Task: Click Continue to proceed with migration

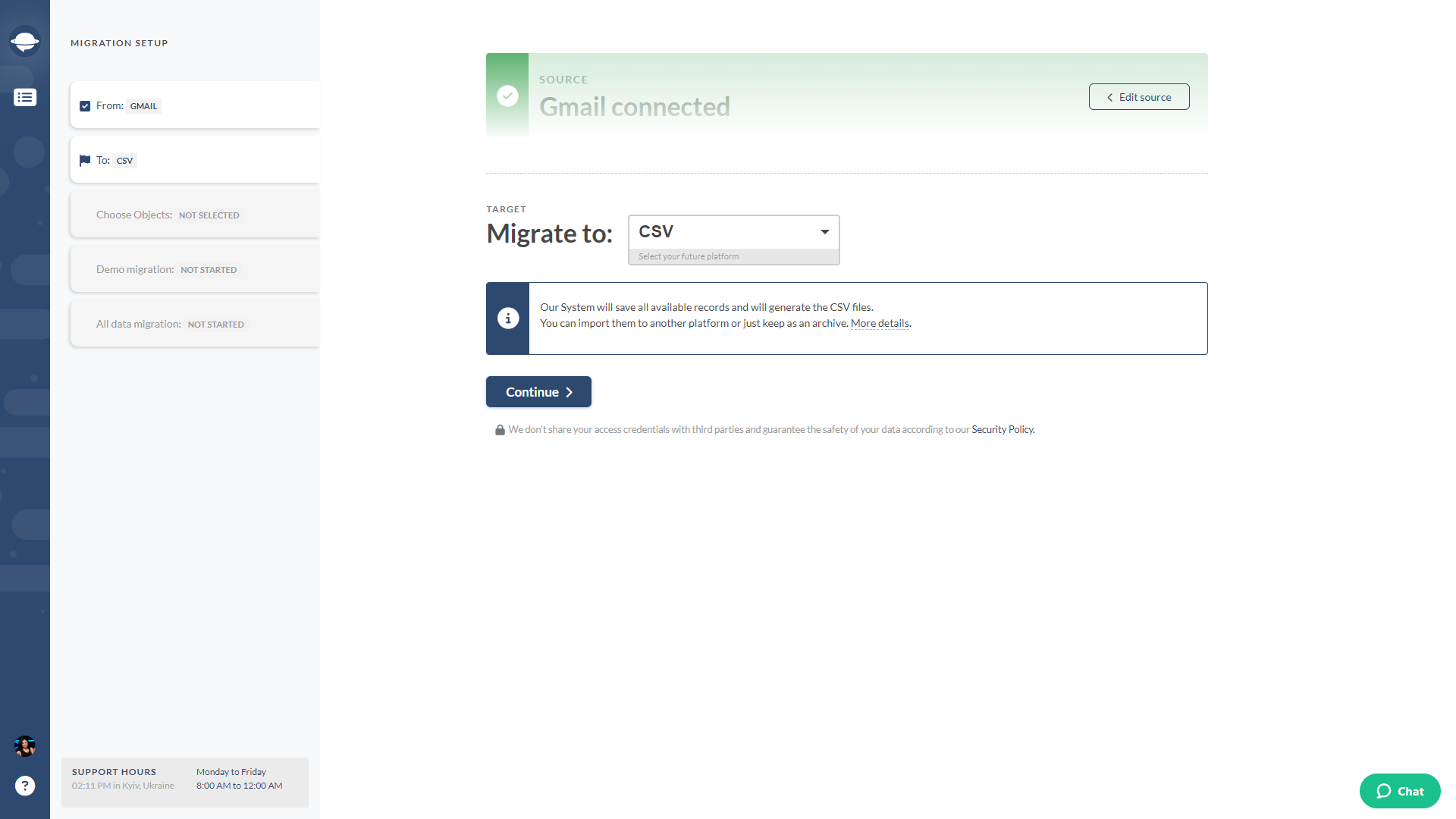Action: pyautogui.click(x=538, y=391)
